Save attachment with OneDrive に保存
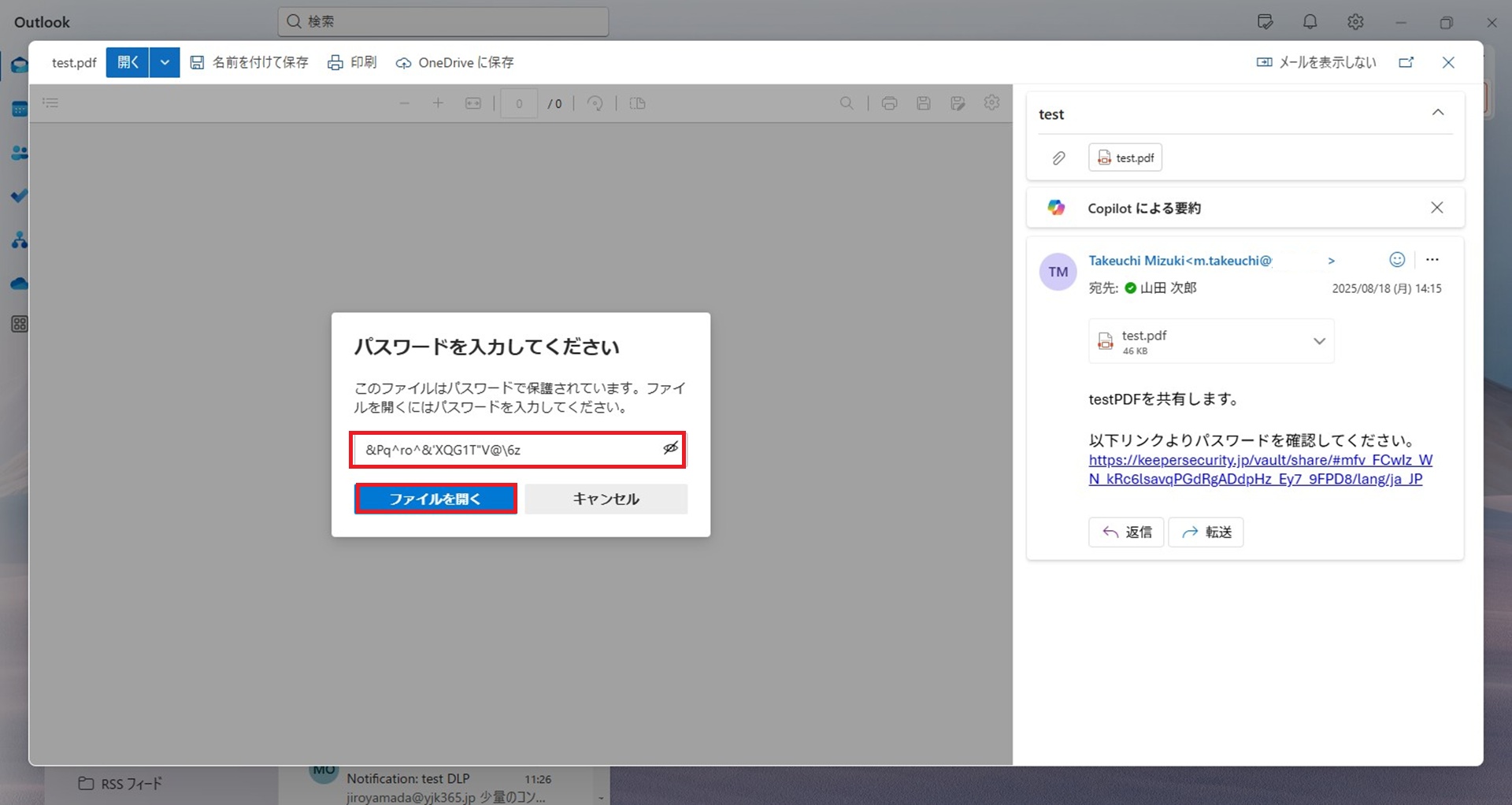This screenshot has height=805, width=1512. 455,62
